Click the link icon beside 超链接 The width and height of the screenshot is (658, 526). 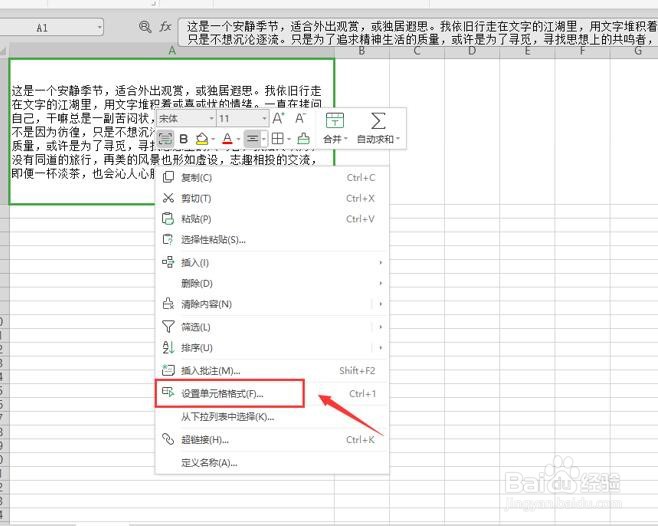(168, 439)
